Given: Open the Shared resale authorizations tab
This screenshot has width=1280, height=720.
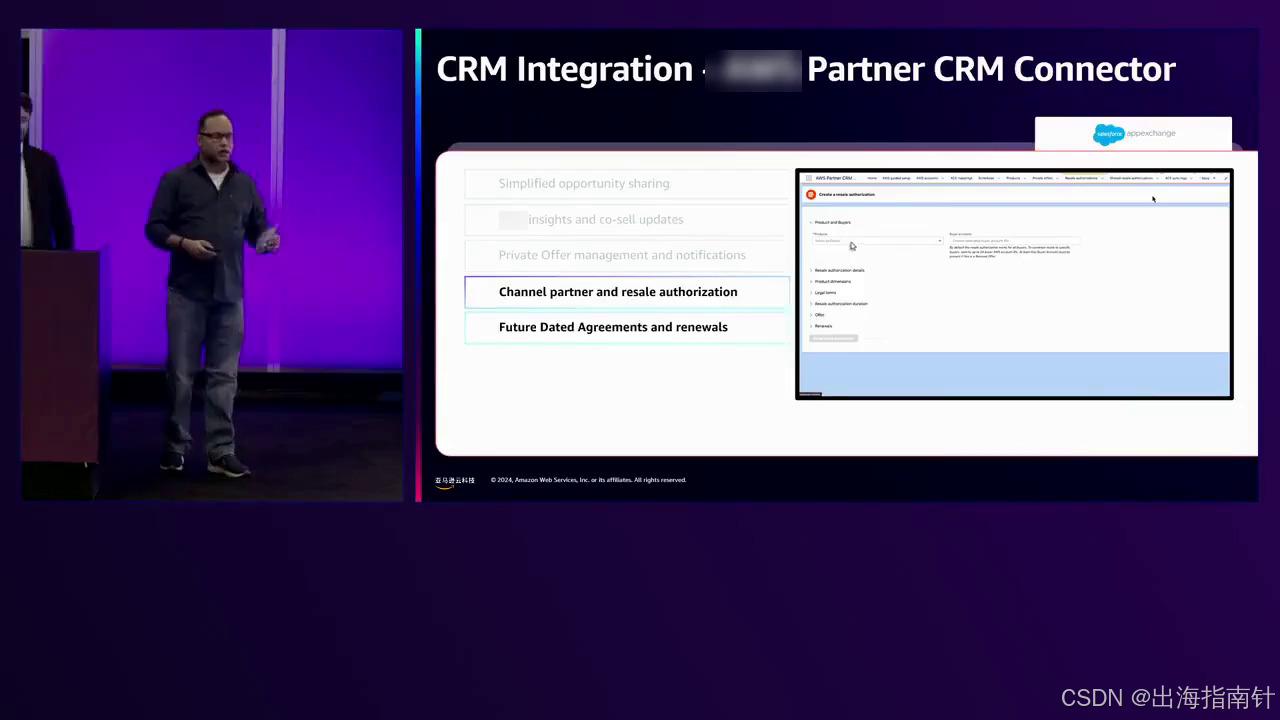Looking at the screenshot, I should pos(1132,178).
